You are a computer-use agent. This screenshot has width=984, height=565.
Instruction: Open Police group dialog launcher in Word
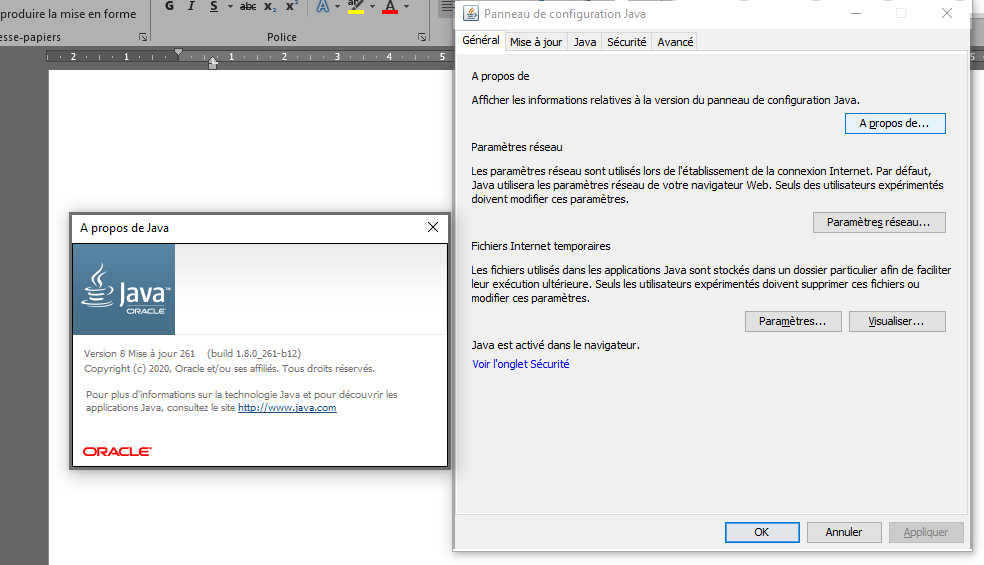422,37
